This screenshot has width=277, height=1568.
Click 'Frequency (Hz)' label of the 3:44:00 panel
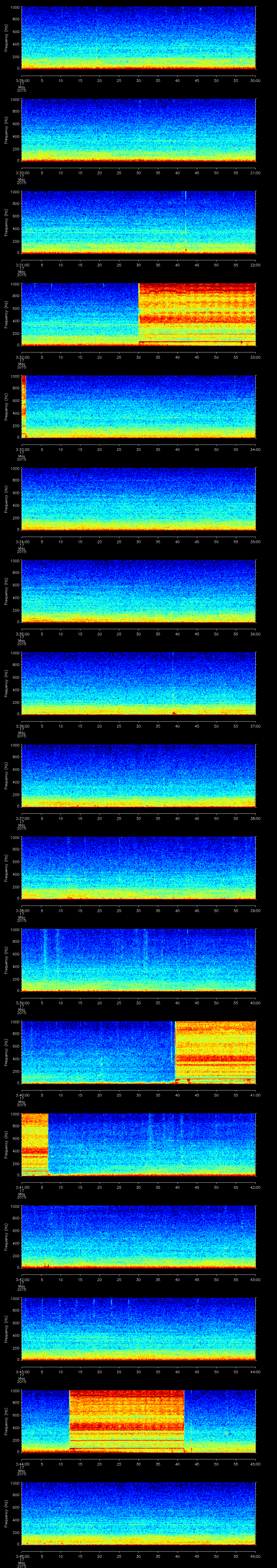pyautogui.click(x=6, y=1421)
